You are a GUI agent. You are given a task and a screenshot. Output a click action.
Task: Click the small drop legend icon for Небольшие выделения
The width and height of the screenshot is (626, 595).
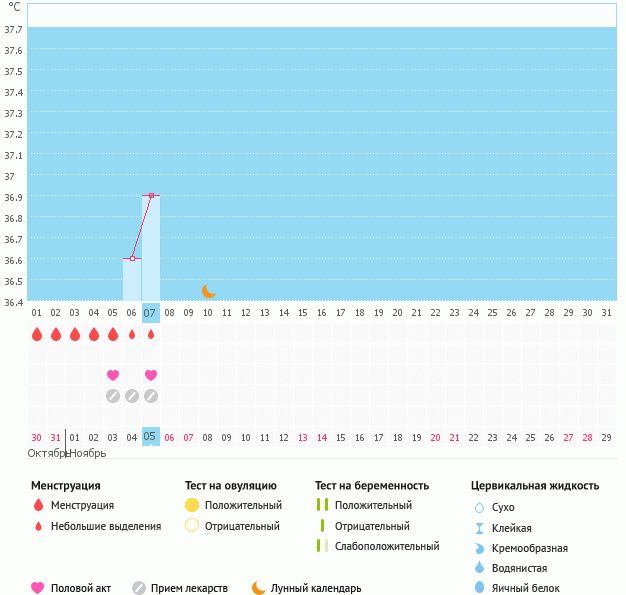pos(38,526)
